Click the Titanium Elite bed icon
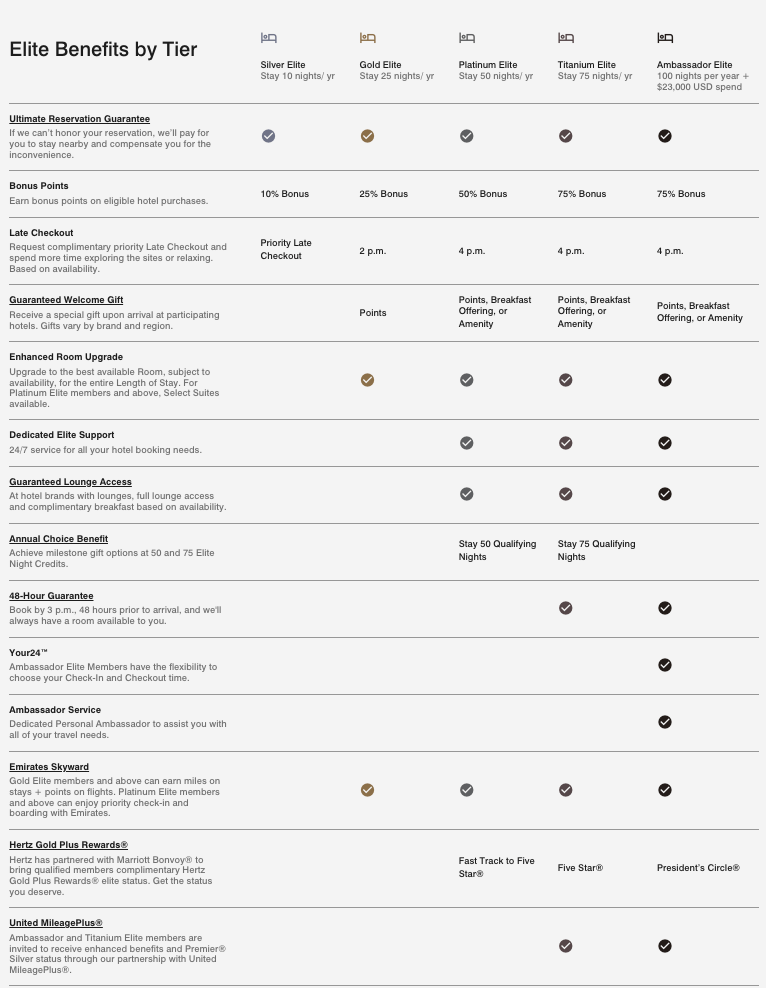 point(566,38)
